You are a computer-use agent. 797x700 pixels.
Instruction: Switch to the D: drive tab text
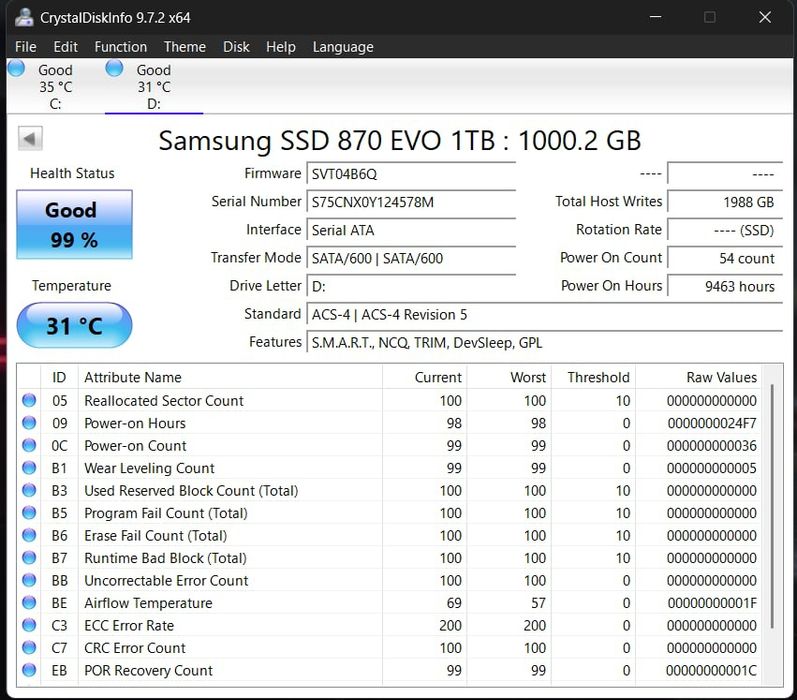coord(154,87)
